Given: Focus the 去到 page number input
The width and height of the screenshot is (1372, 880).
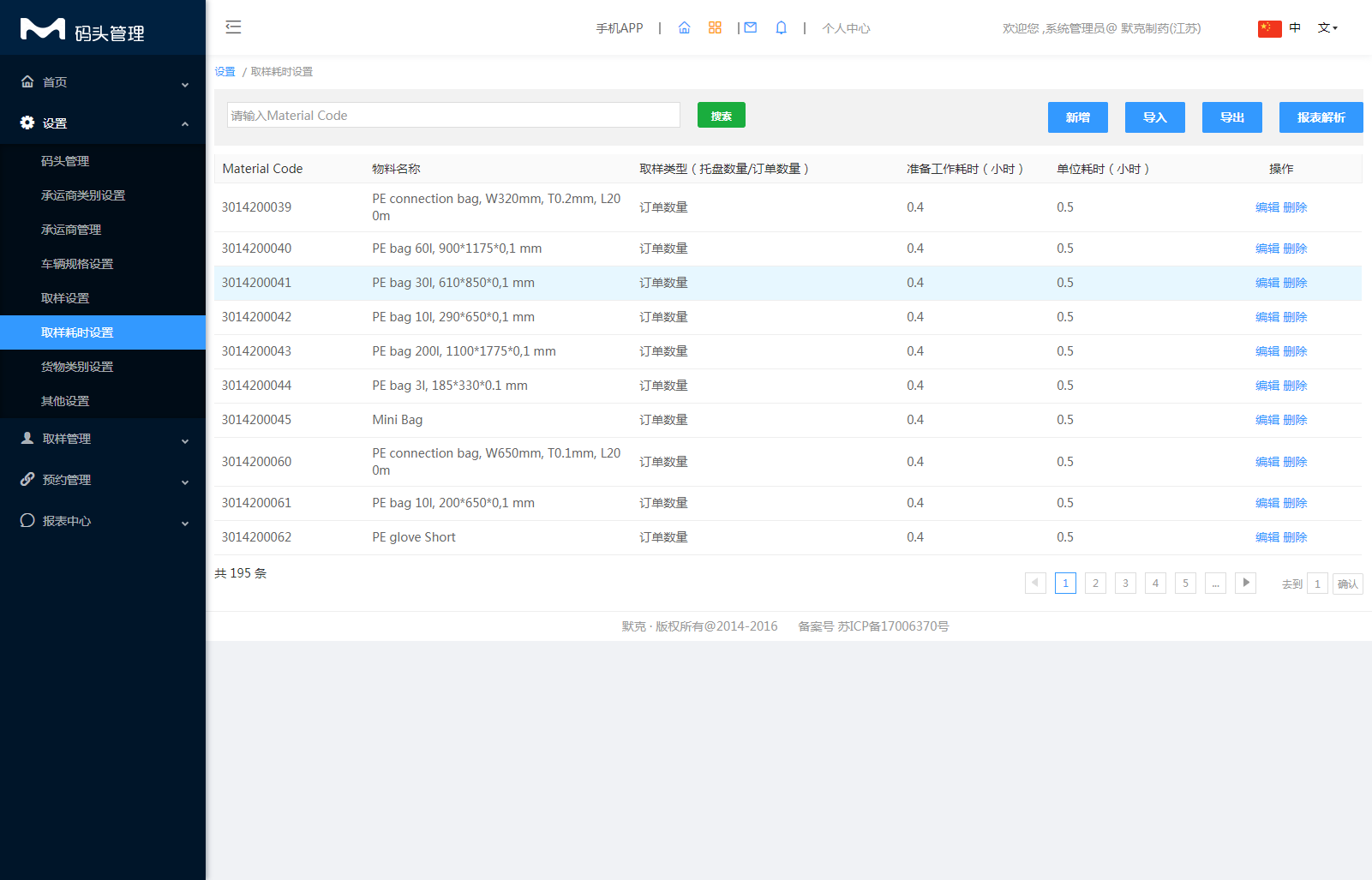Looking at the screenshot, I should point(1317,584).
